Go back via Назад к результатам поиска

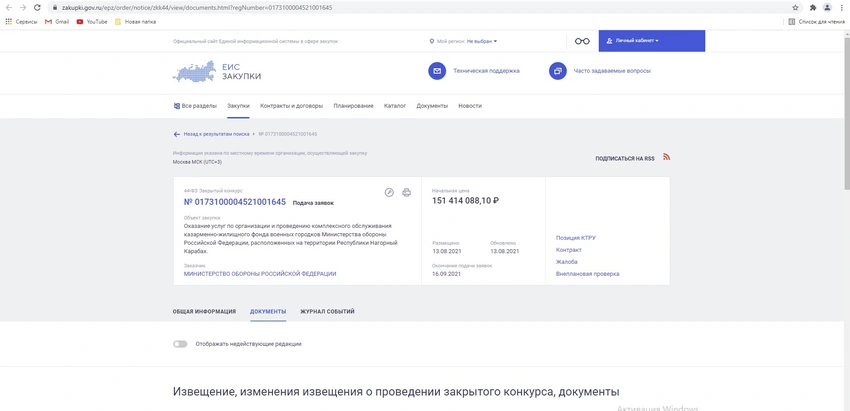(x=212, y=134)
